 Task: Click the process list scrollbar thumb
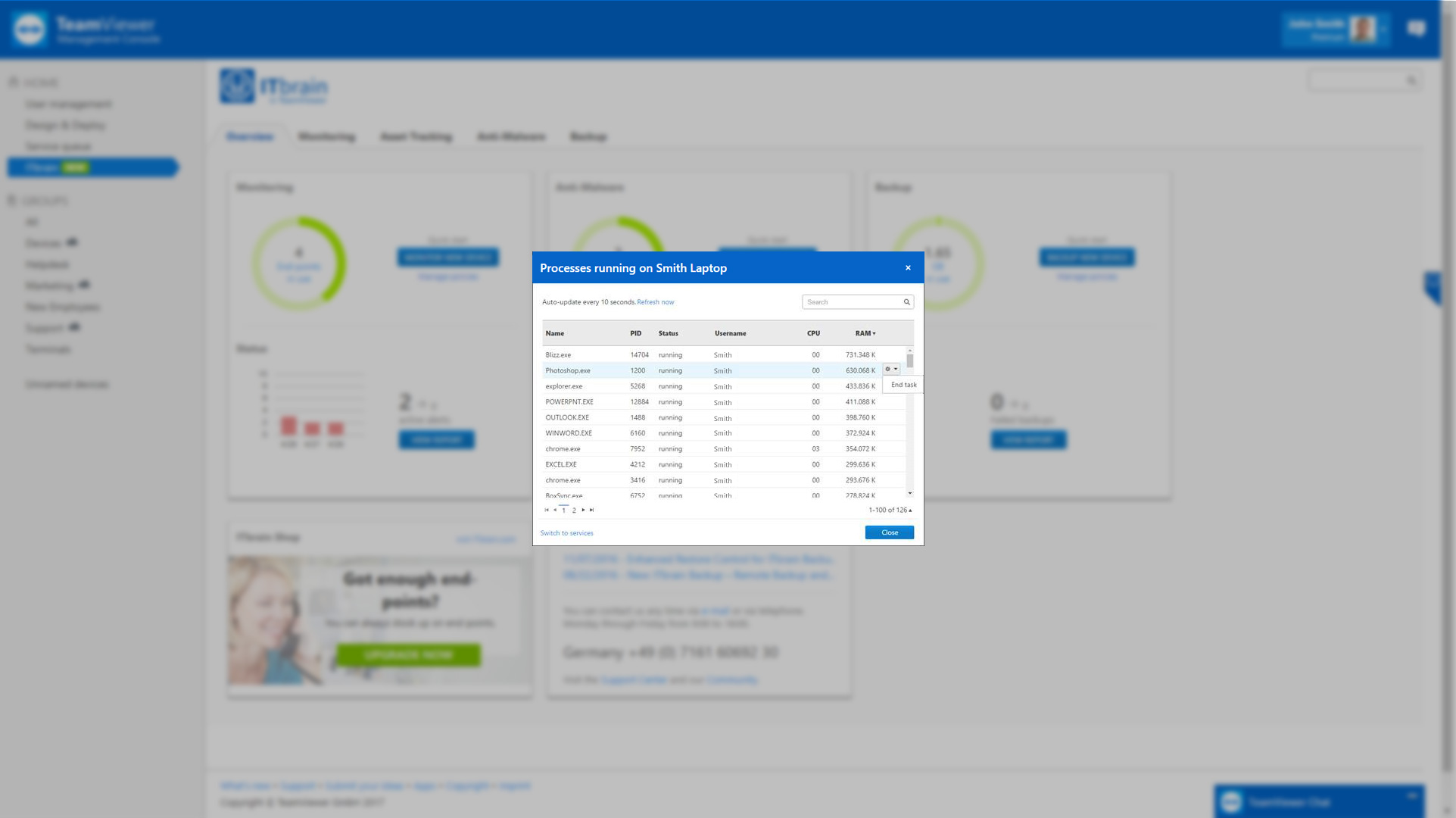(910, 361)
